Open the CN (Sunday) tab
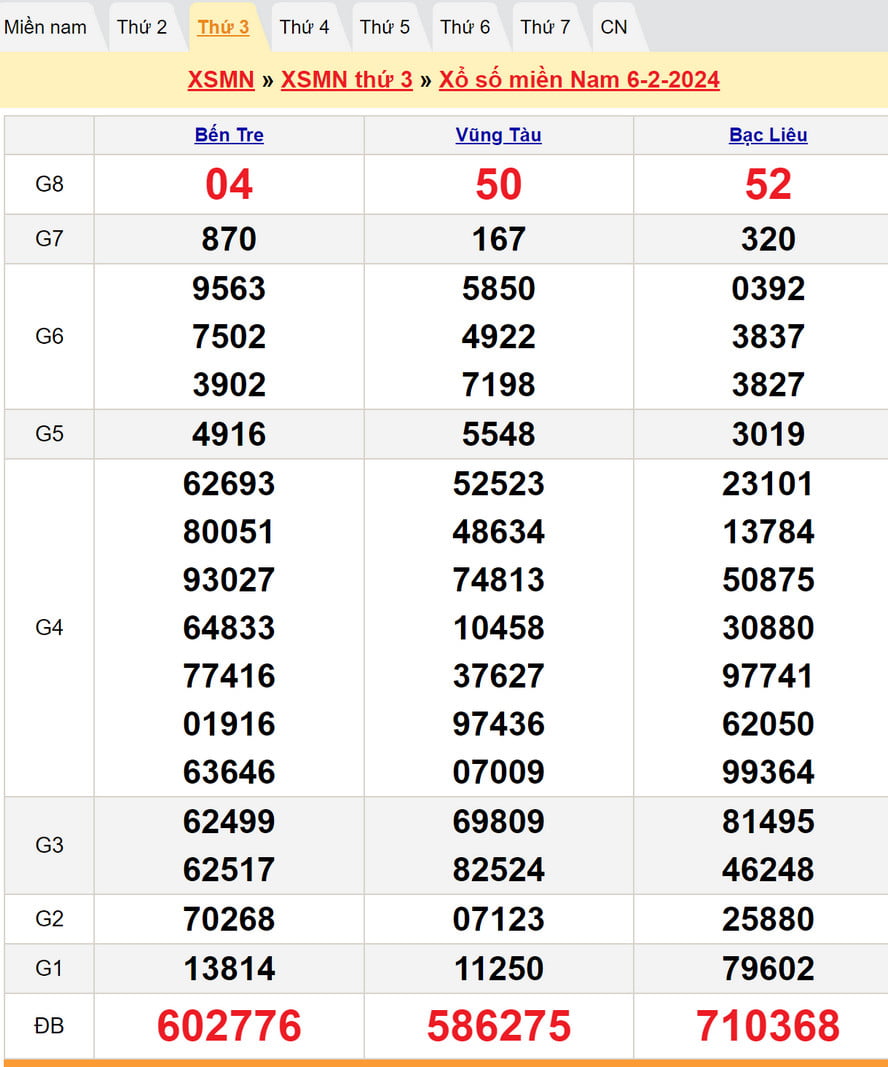Viewport: 888px width, 1067px height. pos(614,27)
